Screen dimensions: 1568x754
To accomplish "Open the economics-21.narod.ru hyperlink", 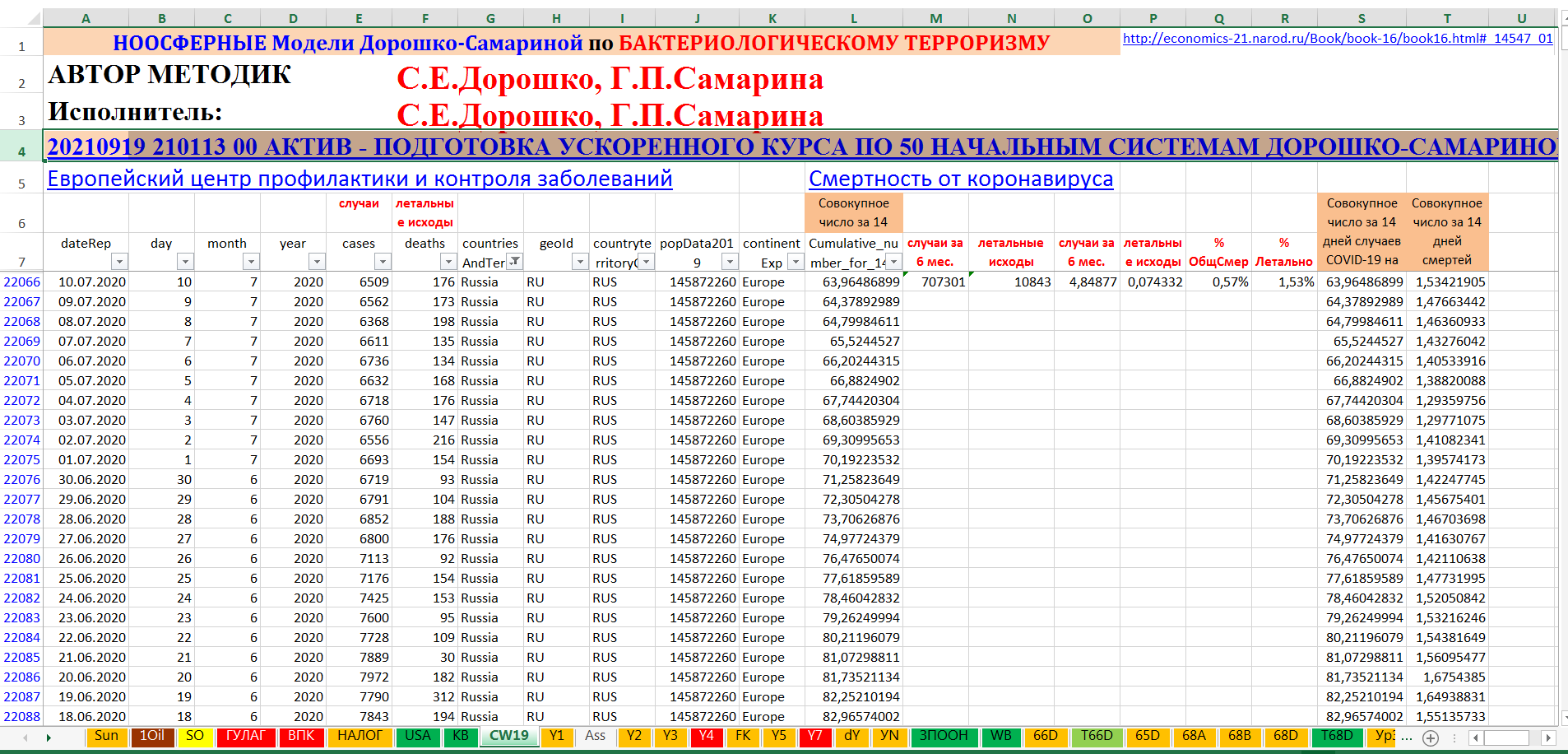I will coord(1338,38).
